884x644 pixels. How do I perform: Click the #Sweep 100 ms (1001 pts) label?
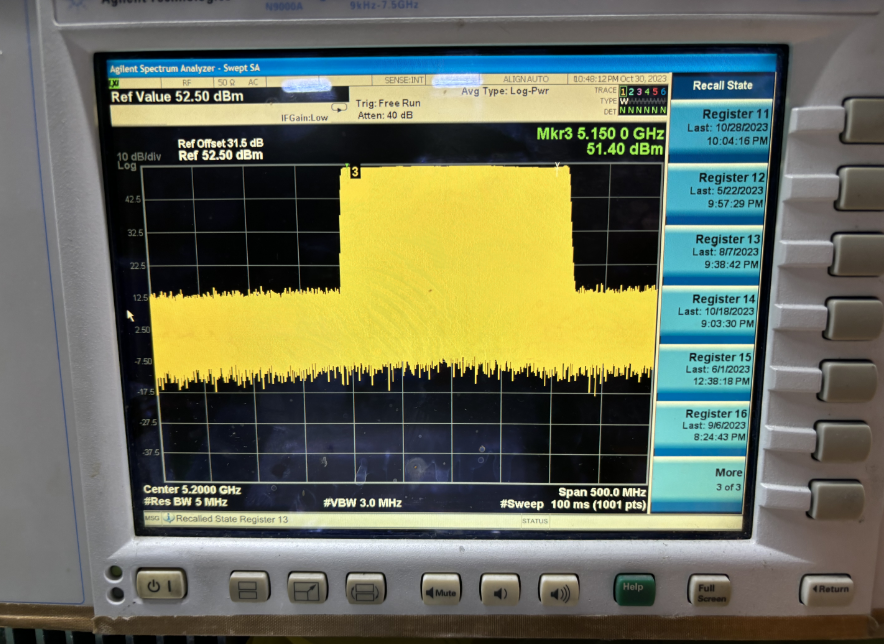coord(573,504)
